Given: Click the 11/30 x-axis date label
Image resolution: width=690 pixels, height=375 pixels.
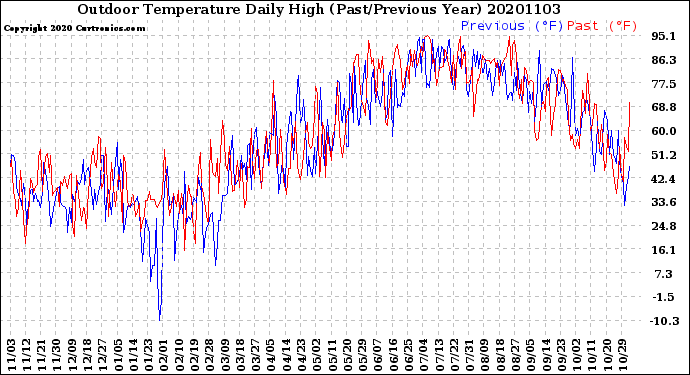Looking at the screenshot, I should tap(57, 355).
